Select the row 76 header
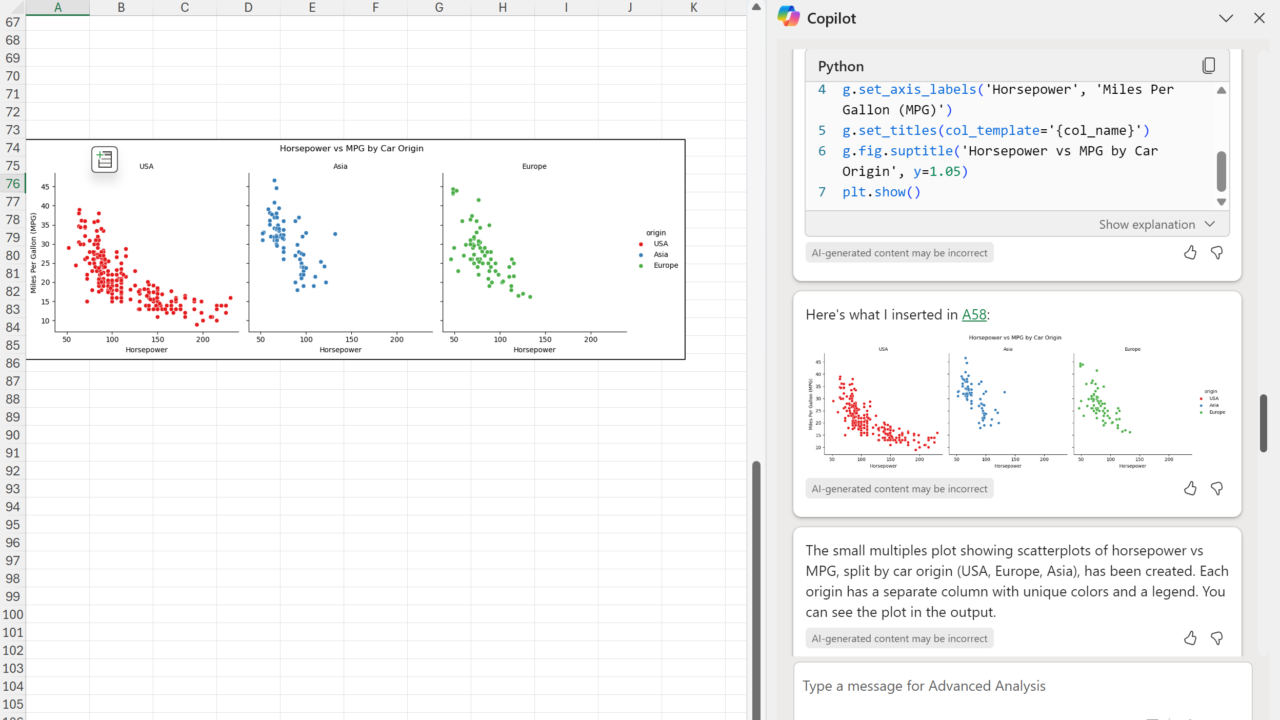Image resolution: width=1280 pixels, height=720 pixels. 12,184
